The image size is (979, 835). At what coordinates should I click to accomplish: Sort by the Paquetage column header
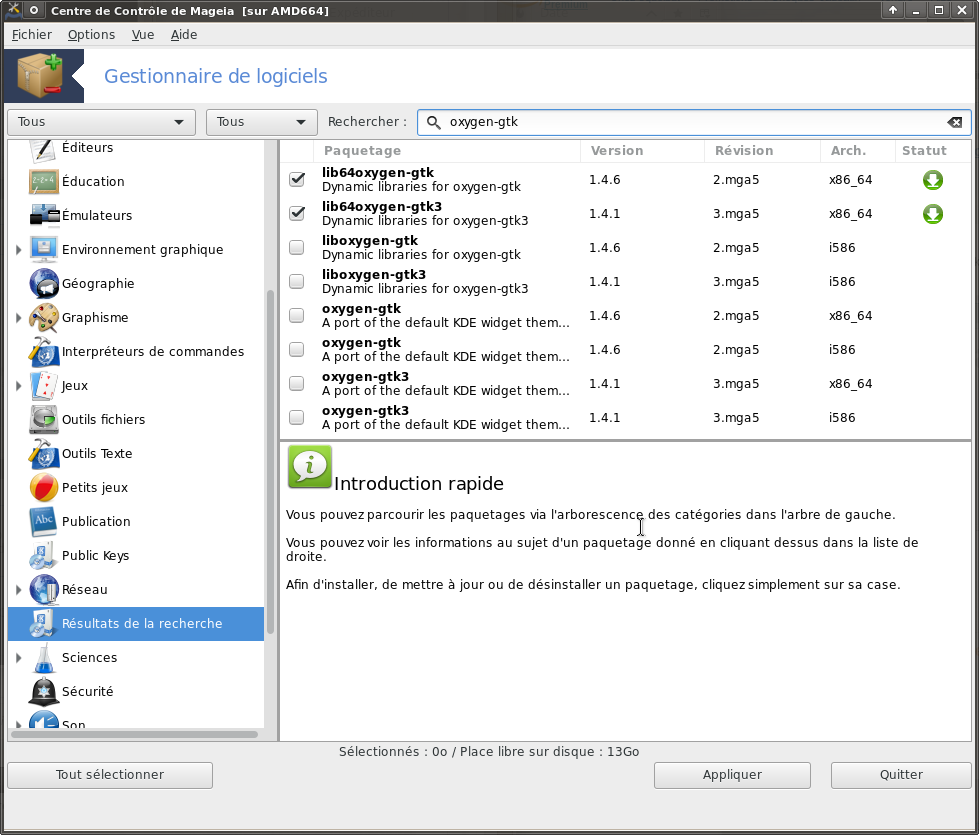click(446, 151)
